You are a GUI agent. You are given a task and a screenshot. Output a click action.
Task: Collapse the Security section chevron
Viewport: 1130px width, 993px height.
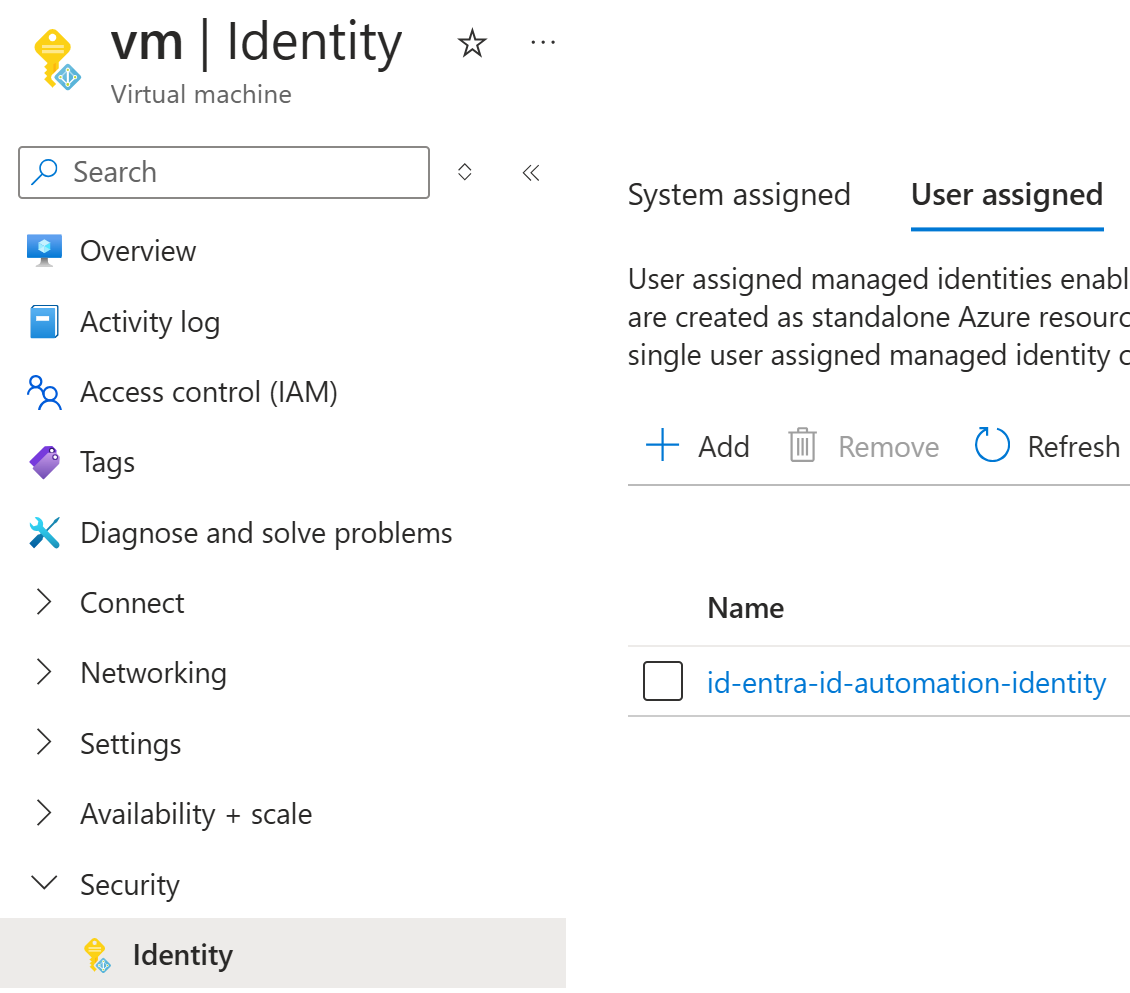(45, 883)
